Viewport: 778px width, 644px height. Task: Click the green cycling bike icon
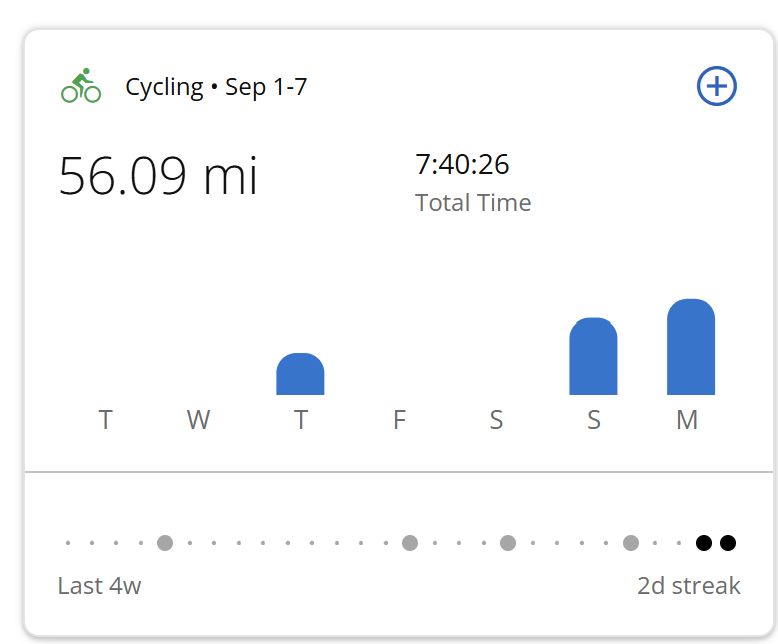(x=81, y=86)
